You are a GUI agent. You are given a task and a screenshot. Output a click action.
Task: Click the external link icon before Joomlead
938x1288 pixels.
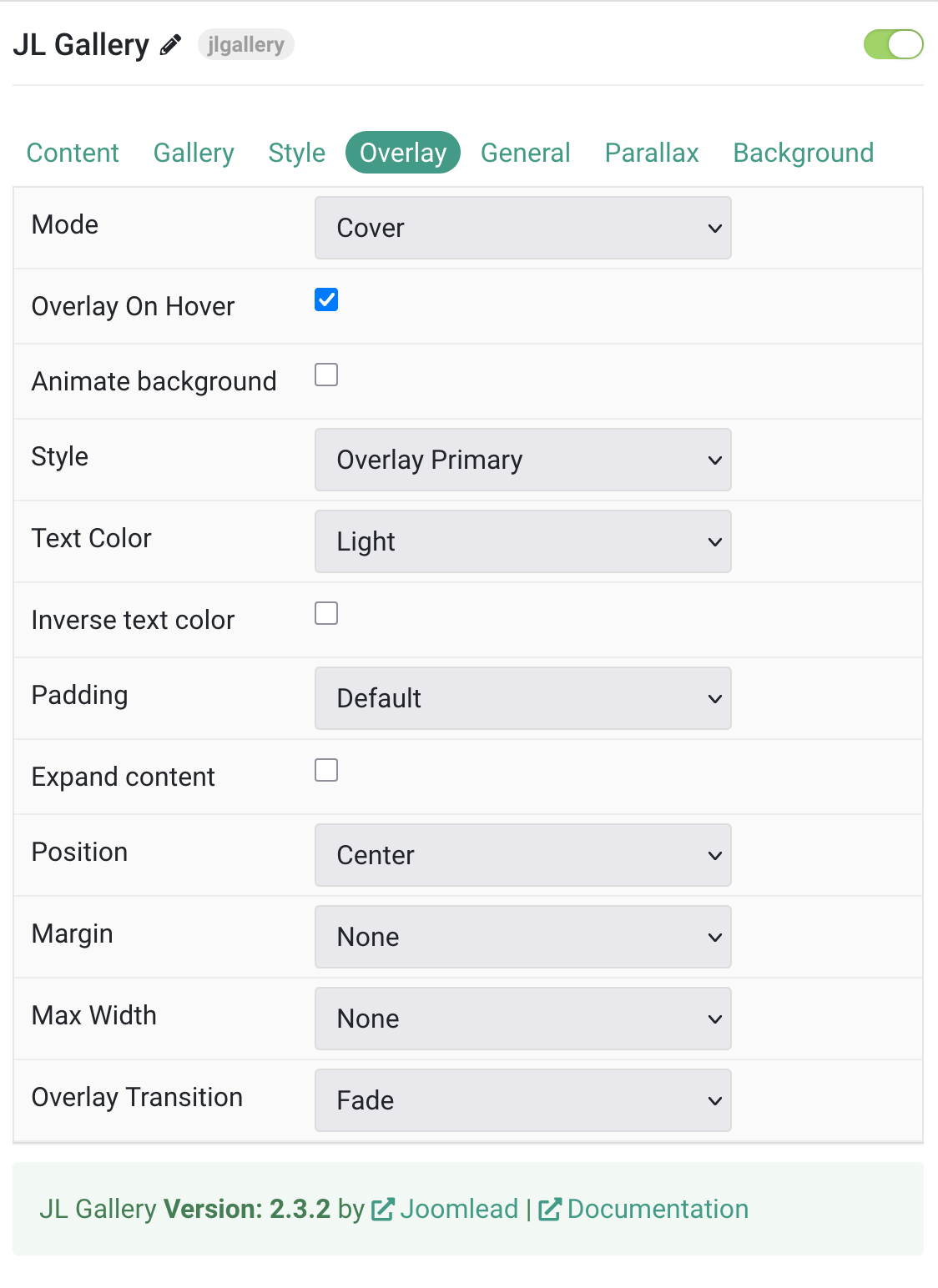(x=382, y=1210)
